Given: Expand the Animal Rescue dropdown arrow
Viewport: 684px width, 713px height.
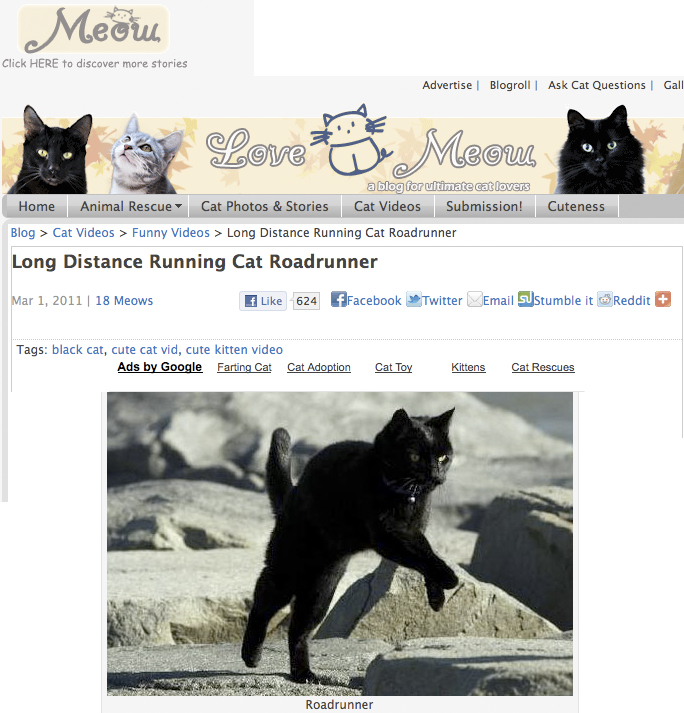Looking at the screenshot, I should (179, 206).
